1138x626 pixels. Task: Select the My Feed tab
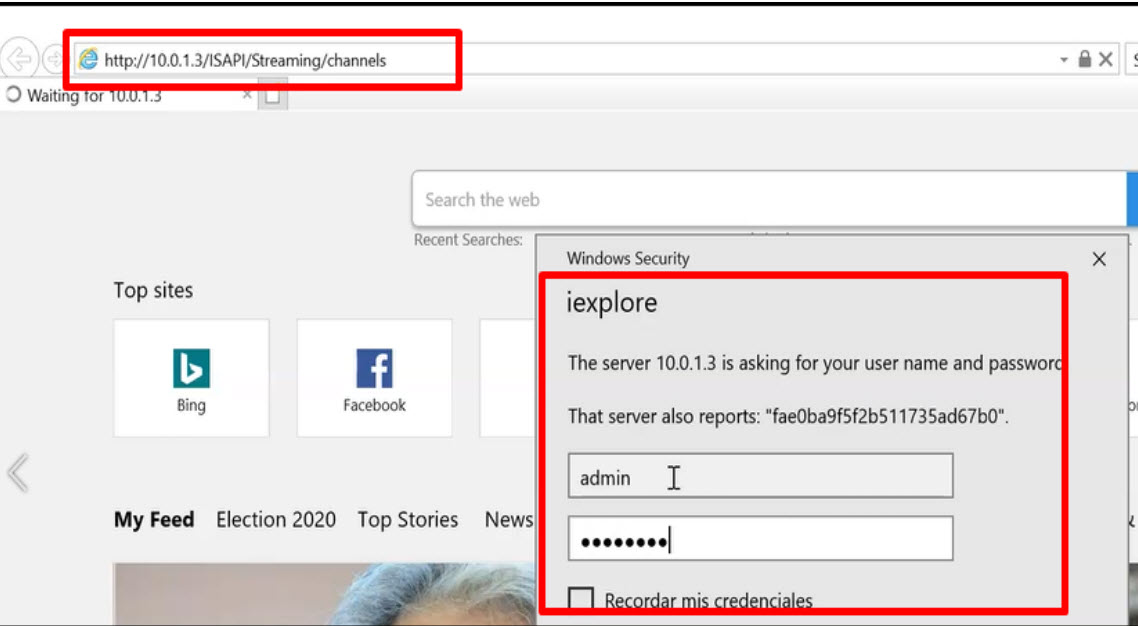(153, 519)
